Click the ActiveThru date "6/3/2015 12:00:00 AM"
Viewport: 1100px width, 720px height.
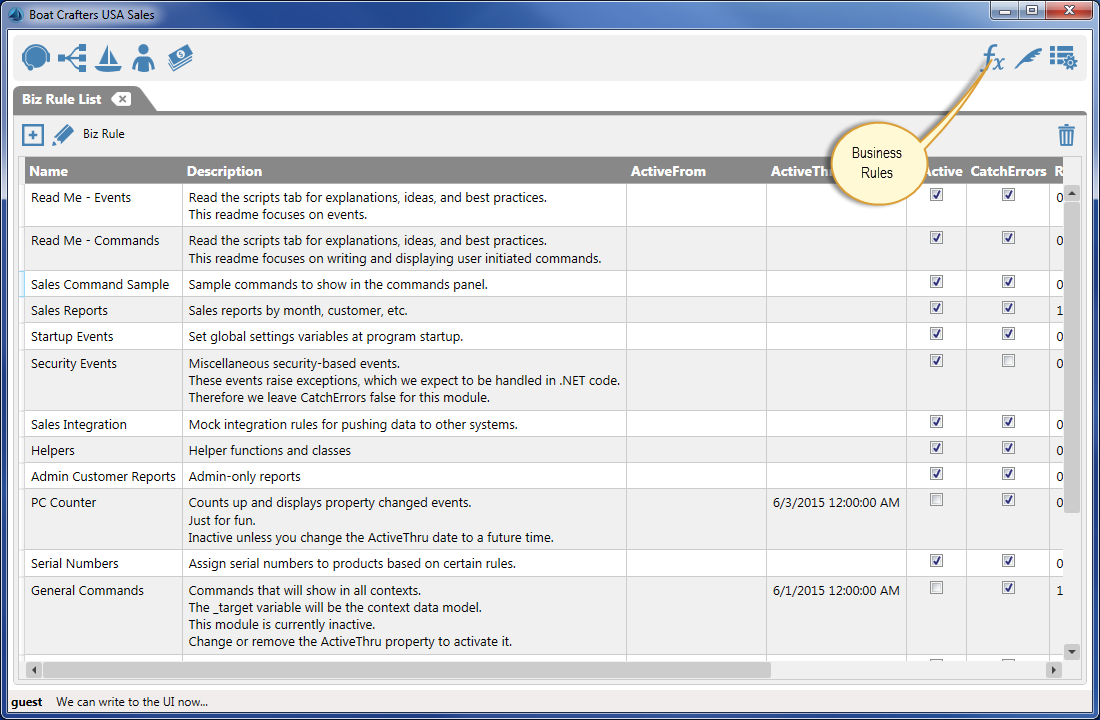point(836,502)
